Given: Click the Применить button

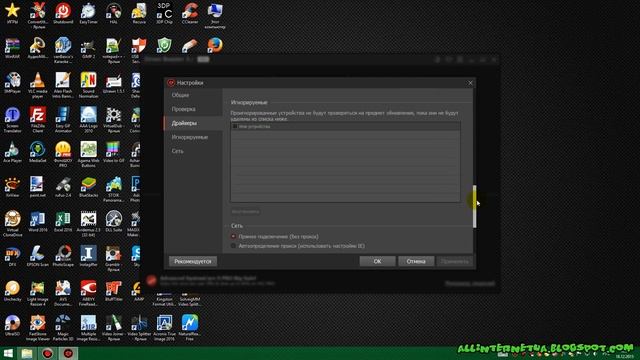Looking at the screenshot, I should pos(455,261).
